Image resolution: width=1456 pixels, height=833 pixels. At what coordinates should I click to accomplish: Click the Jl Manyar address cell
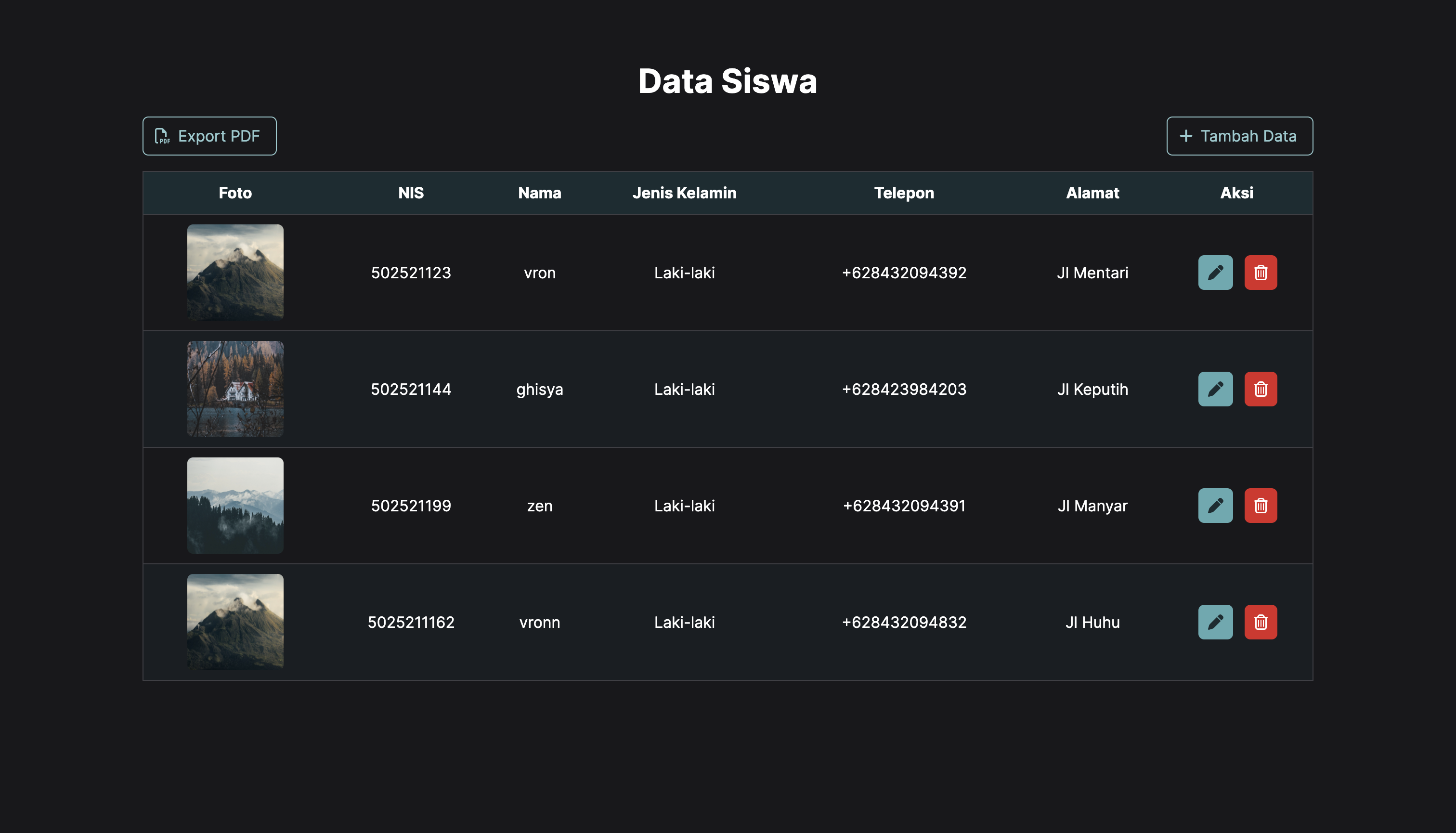(x=1092, y=506)
